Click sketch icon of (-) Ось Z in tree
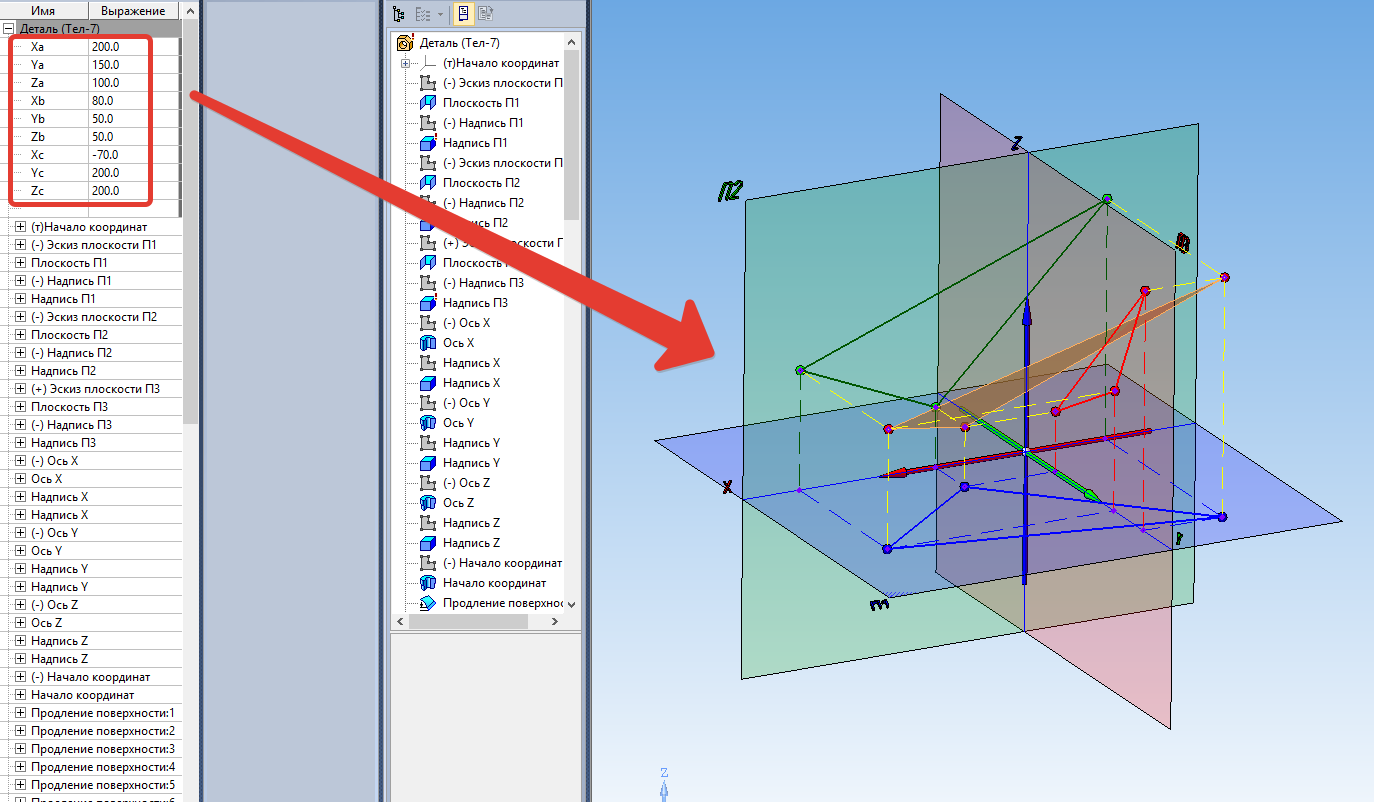1374x802 pixels. tap(428, 483)
